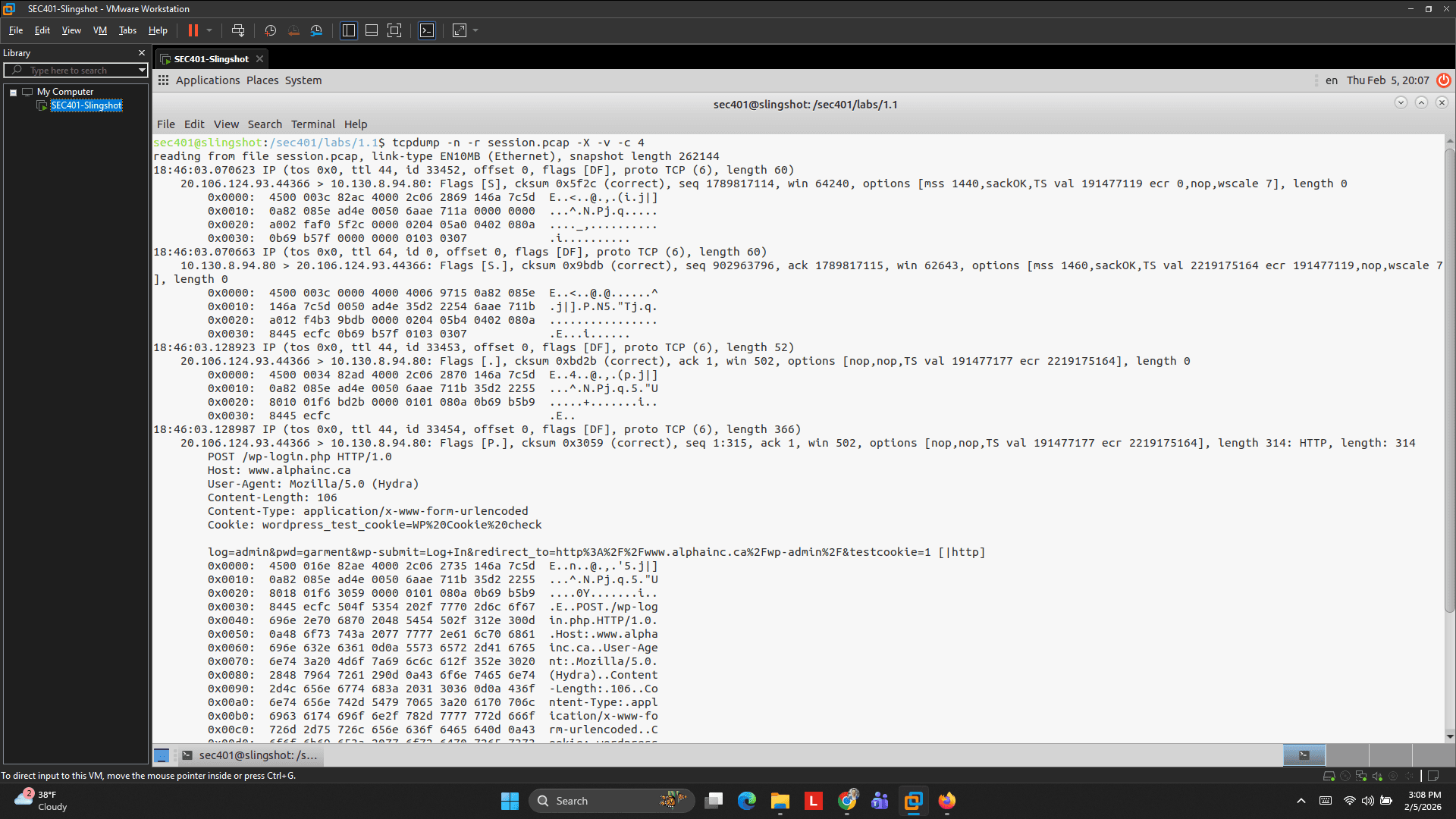This screenshot has width=1456, height=819.
Task: Click the virtual hard disk status icon
Action: click(x=1329, y=777)
